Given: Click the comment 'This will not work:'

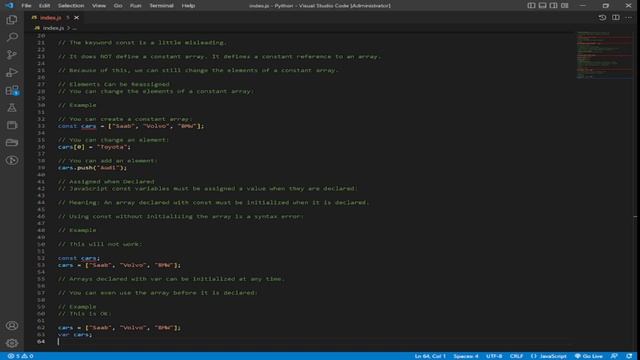Looking at the screenshot, I should pyautogui.click(x=100, y=244).
